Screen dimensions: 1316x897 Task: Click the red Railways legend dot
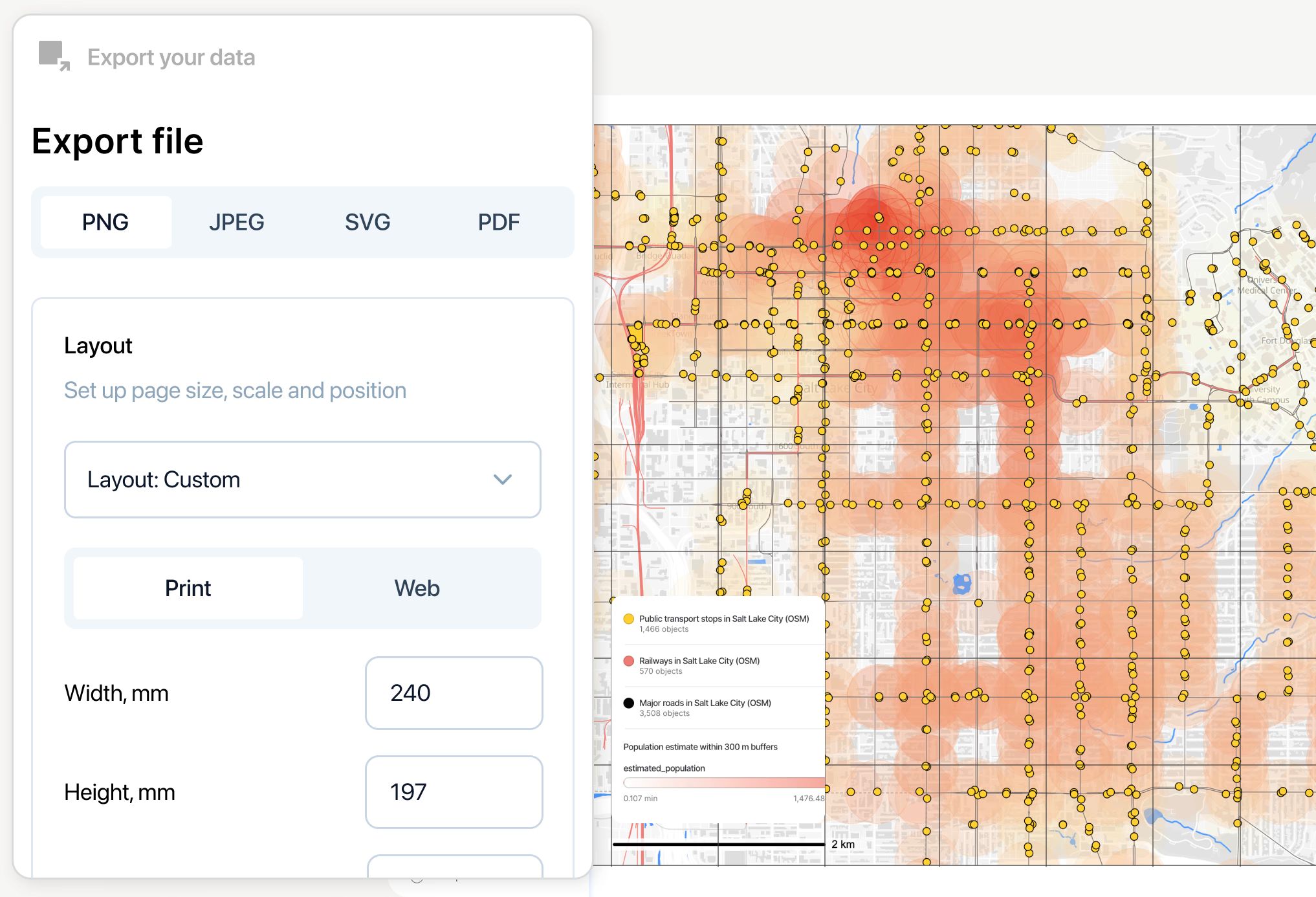point(628,661)
